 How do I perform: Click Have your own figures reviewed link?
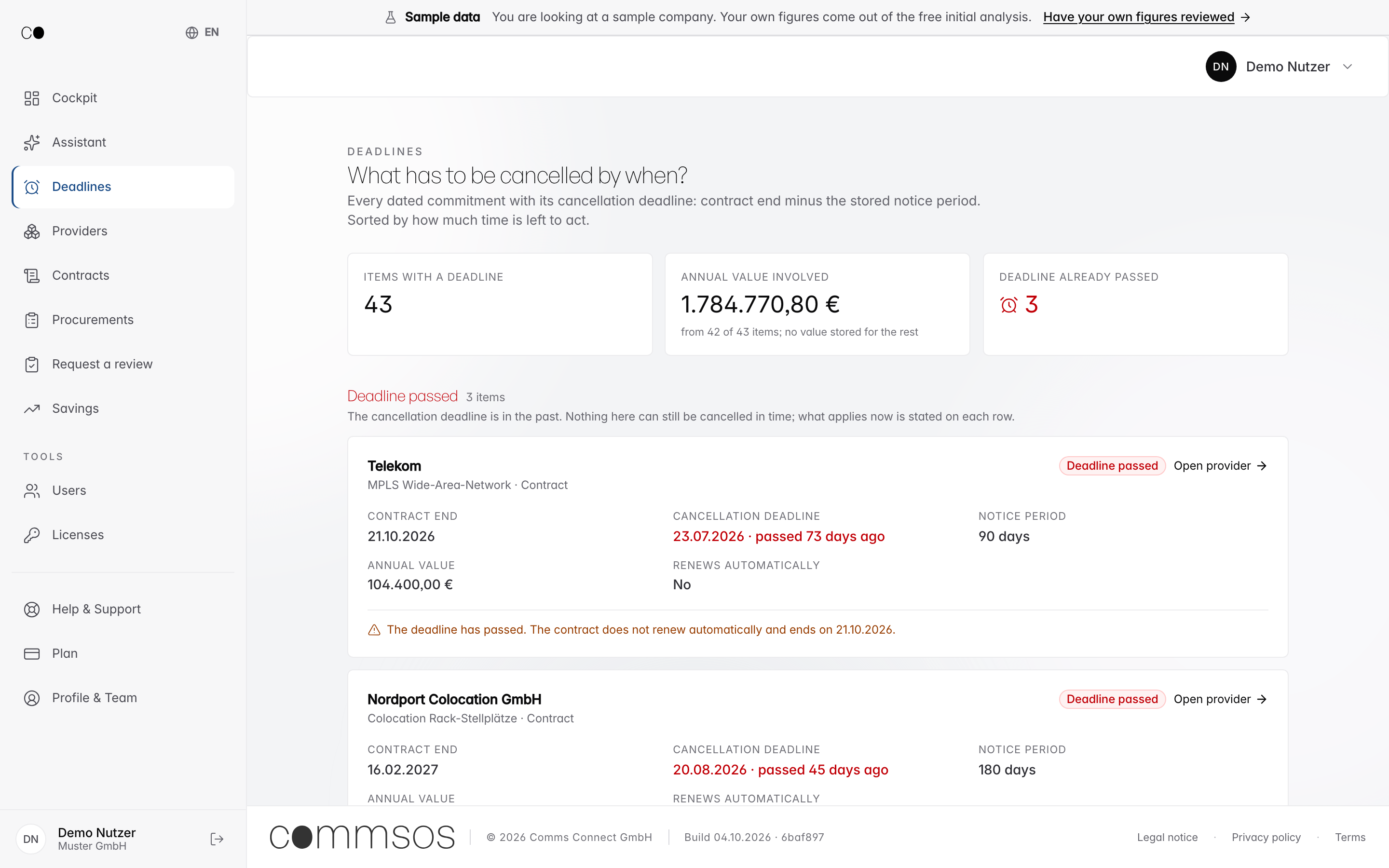click(1146, 17)
